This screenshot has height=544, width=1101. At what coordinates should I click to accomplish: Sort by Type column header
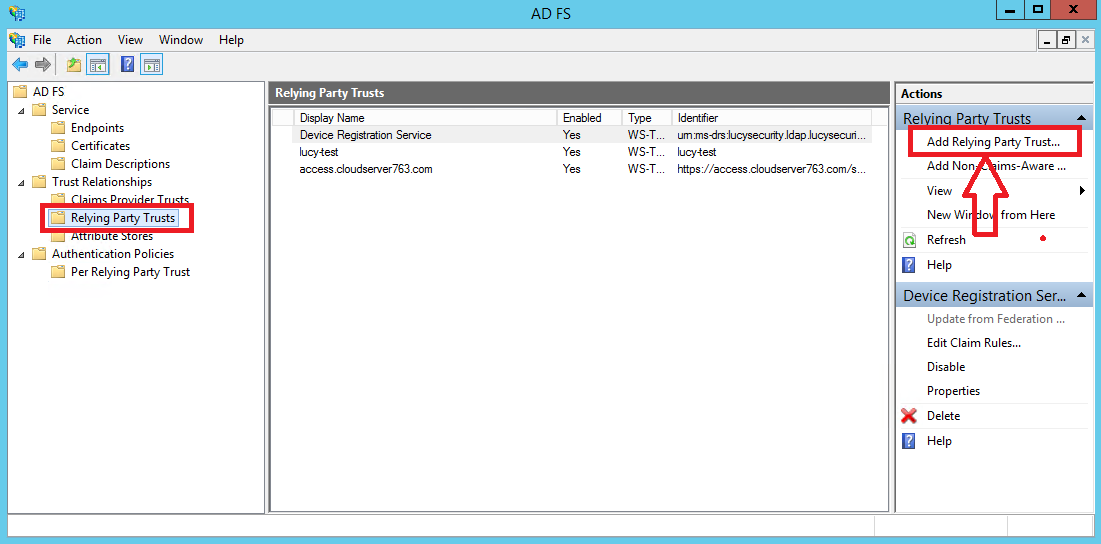pos(647,118)
